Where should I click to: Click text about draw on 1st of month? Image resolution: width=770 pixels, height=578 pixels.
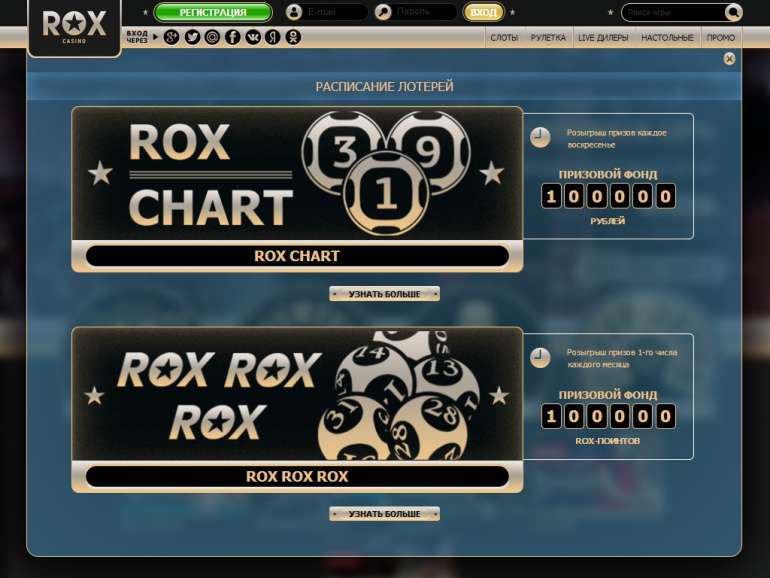pos(622,358)
